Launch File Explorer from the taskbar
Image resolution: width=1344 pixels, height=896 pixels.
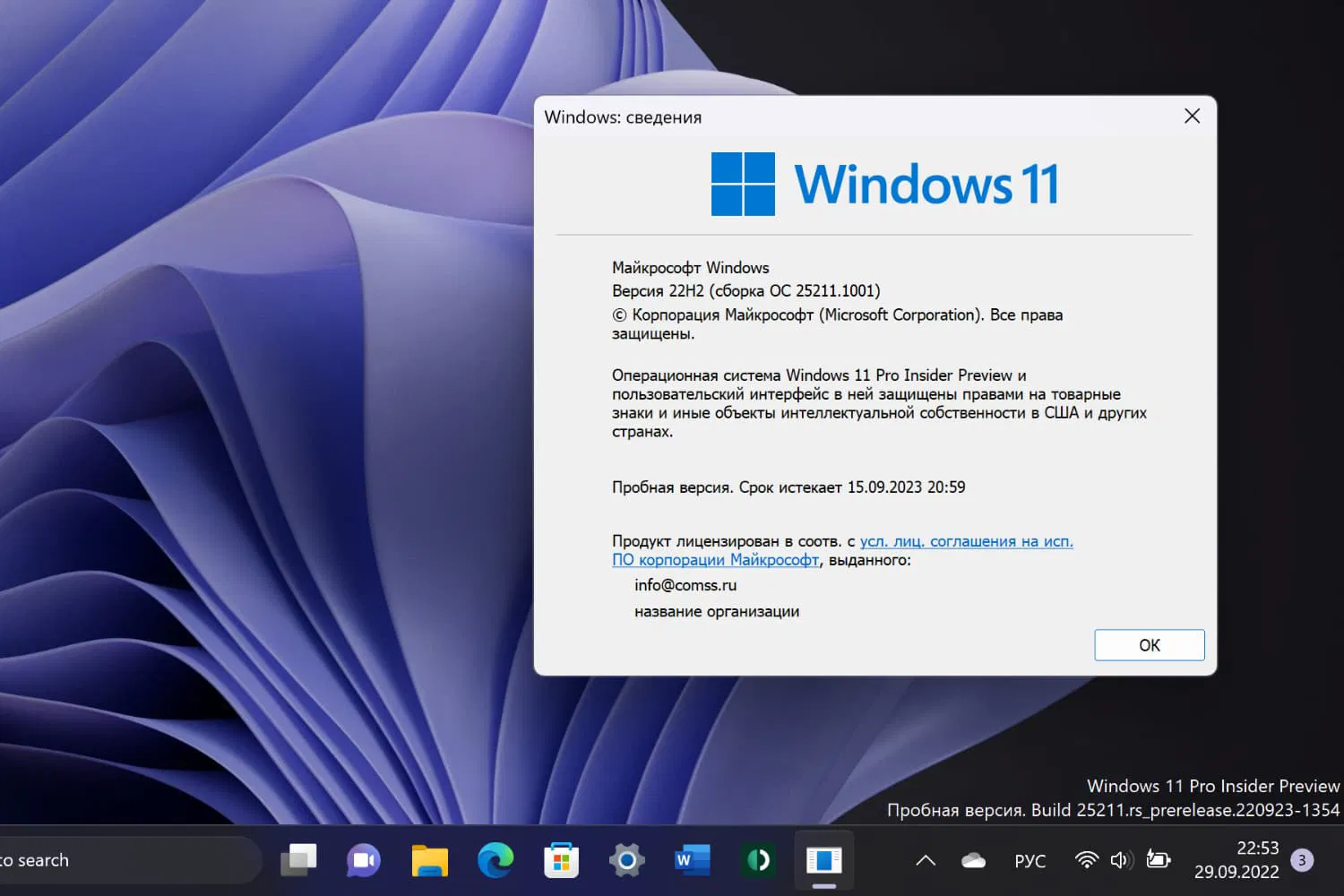click(429, 860)
